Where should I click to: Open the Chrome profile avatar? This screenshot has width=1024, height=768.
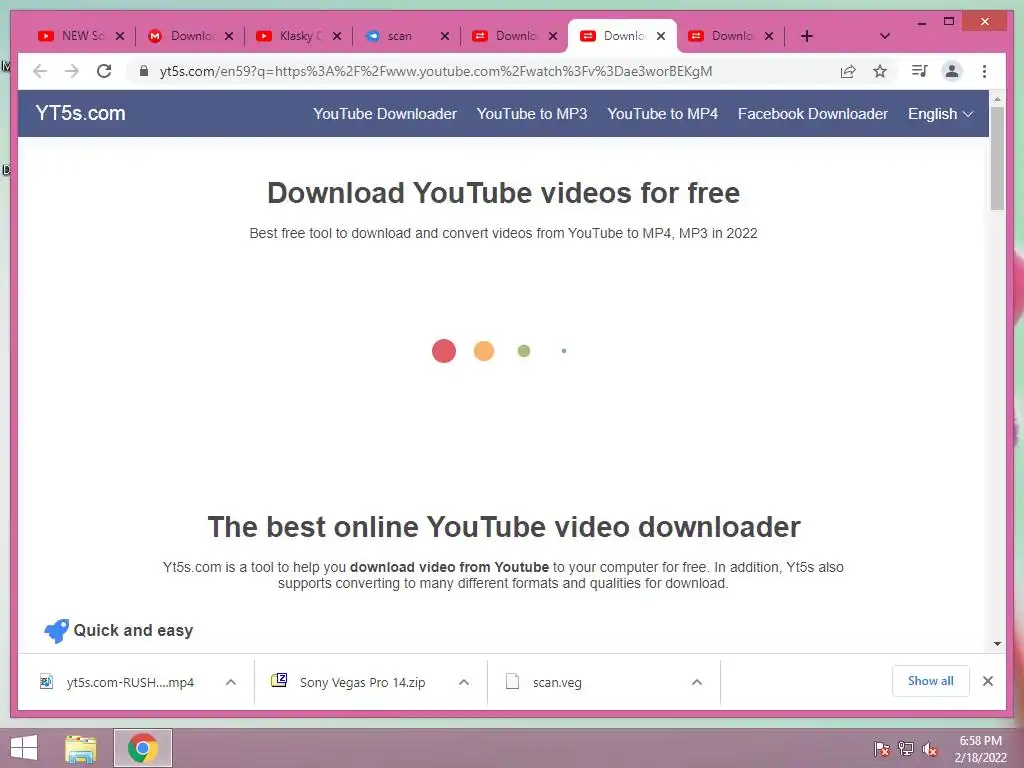click(952, 71)
